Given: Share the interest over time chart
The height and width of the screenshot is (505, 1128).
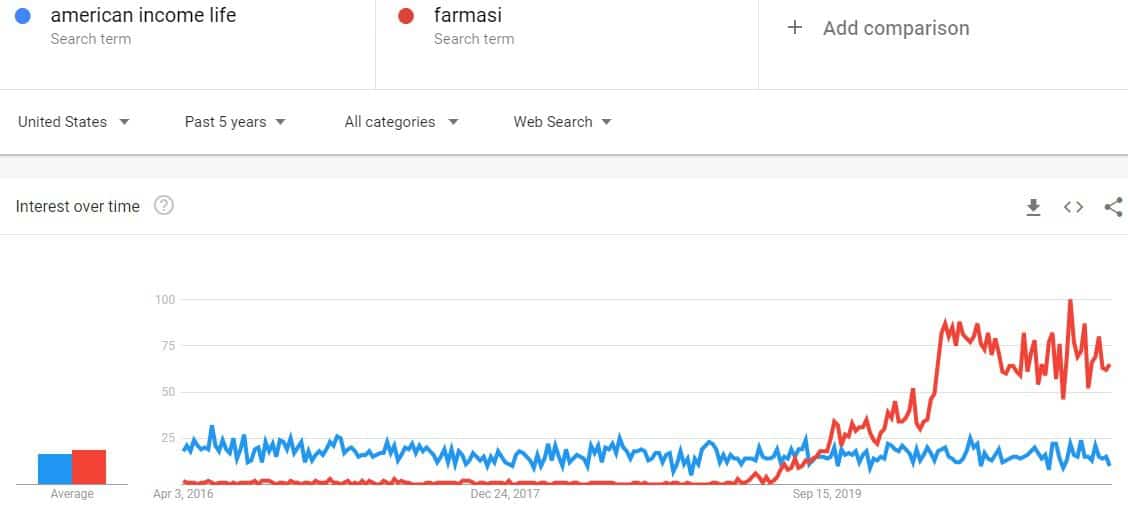Looking at the screenshot, I should pos(1114,207).
